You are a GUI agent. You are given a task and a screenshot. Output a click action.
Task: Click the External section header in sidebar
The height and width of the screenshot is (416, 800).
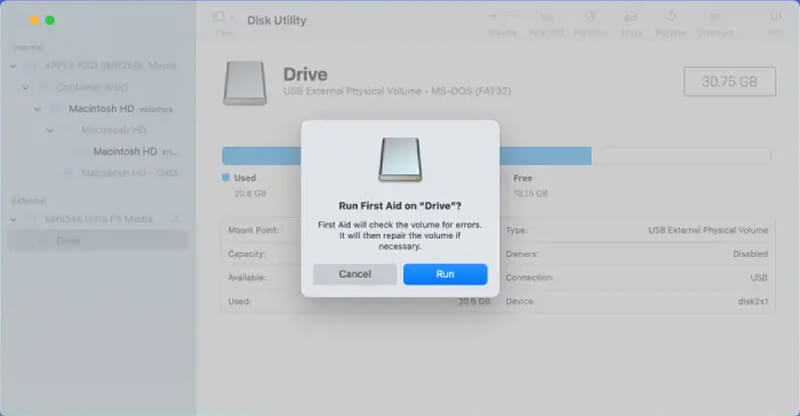tap(29, 201)
